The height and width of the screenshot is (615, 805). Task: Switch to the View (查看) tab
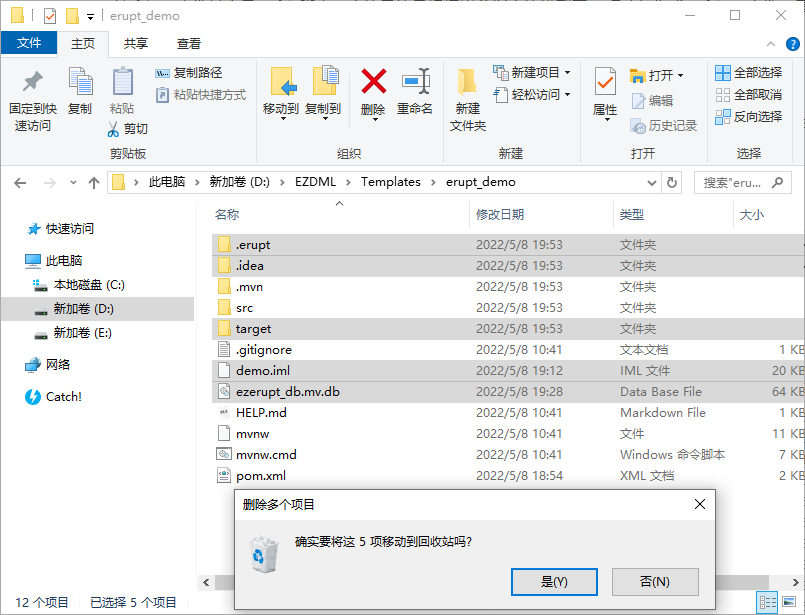[x=188, y=44]
